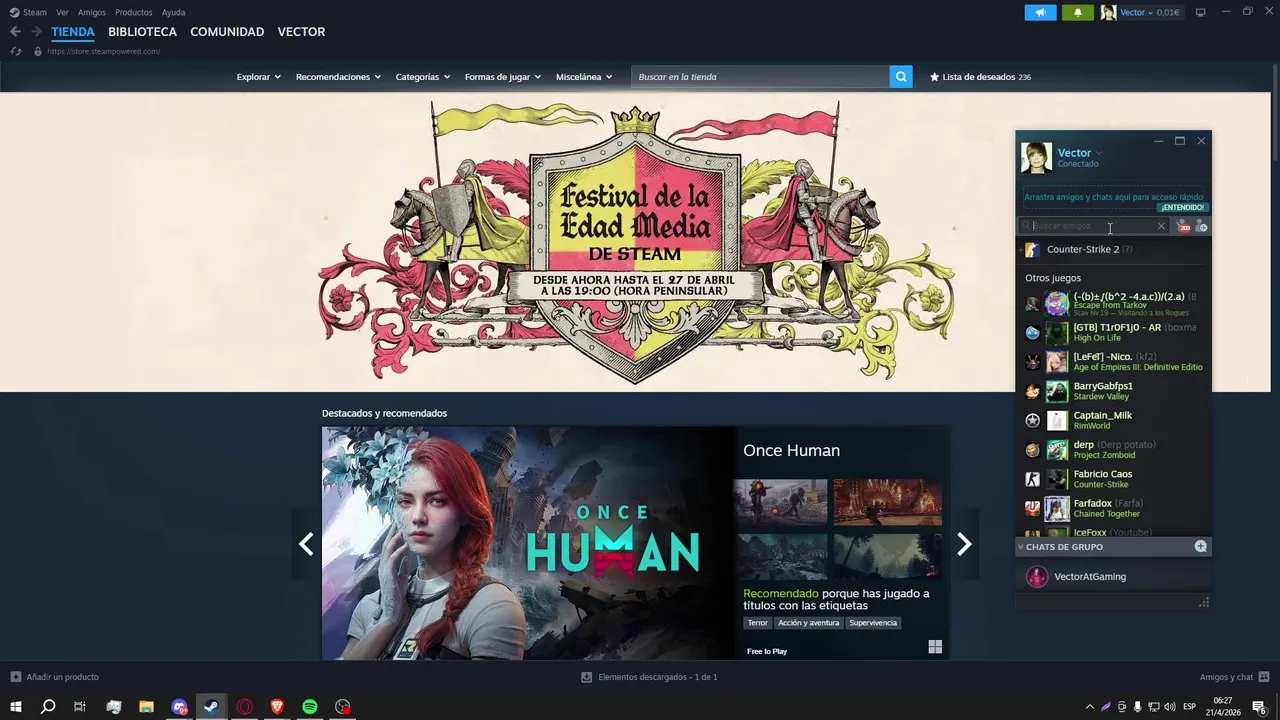Dismiss tip with ¡ENTENDIDO! button
The height and width of the screenshot is (720, 1280).
coord(1183,208)
